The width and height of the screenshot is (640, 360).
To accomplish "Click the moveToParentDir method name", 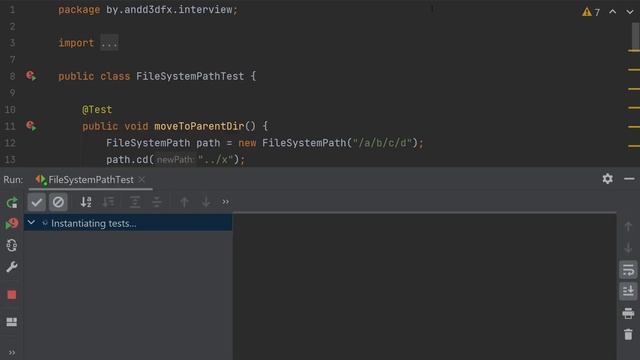I will 199,127.
